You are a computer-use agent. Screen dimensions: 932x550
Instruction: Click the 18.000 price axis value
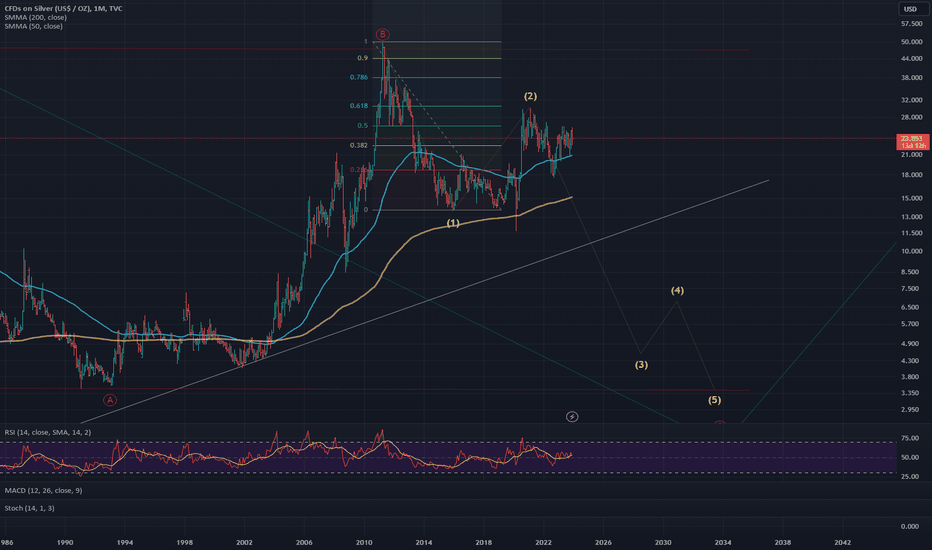point(912,175)
